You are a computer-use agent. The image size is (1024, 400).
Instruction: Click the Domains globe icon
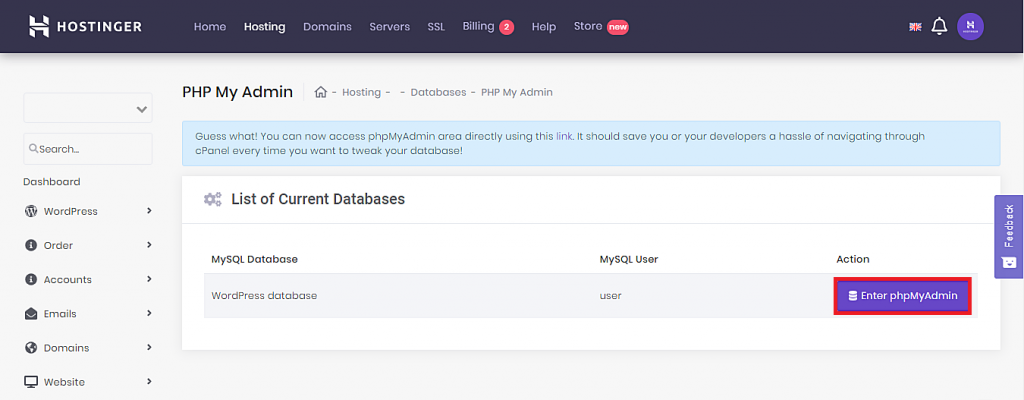[31, 348]
